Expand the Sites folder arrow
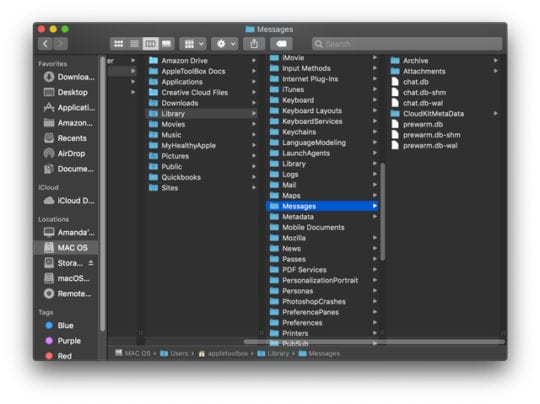The image size is (540, 404). (x=254, y=188)
